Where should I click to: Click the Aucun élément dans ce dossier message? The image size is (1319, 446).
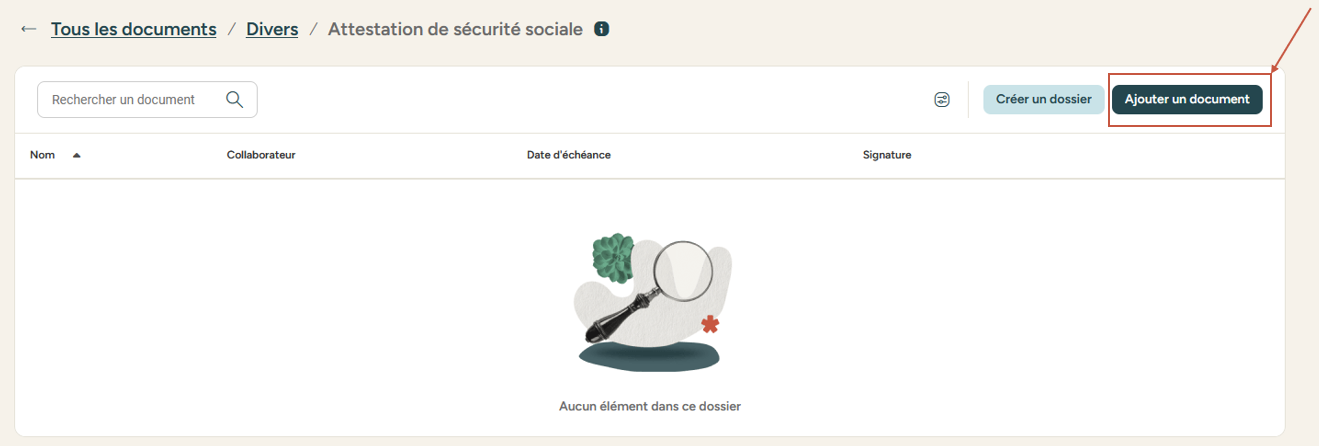coord(650,406)
